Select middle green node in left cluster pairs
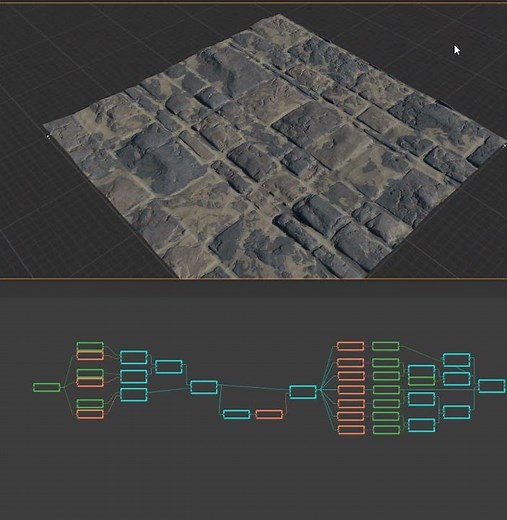This screenshot has width=507, height=520. (90, 373)
